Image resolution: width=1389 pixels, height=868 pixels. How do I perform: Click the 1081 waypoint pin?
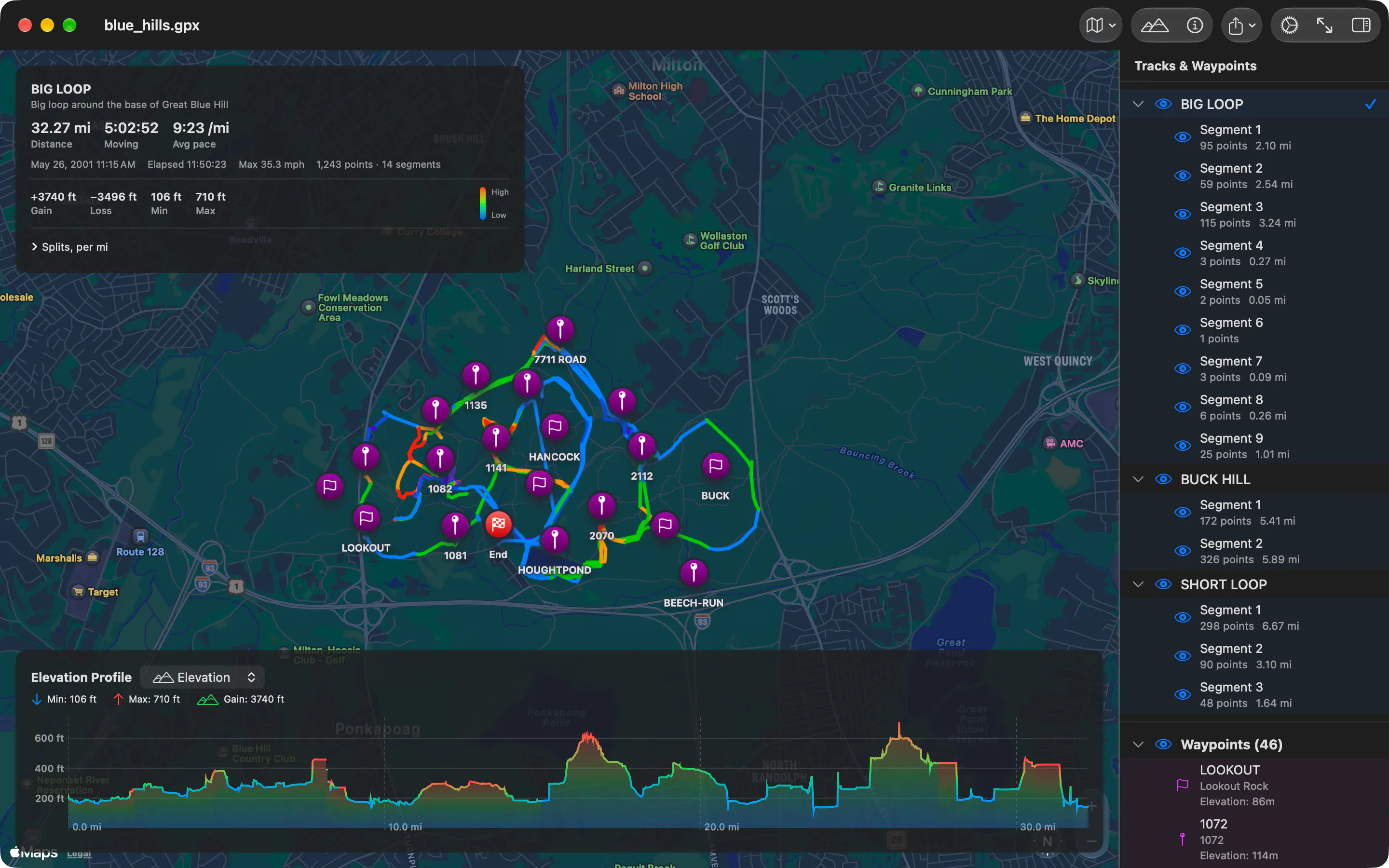pos(455,525)
